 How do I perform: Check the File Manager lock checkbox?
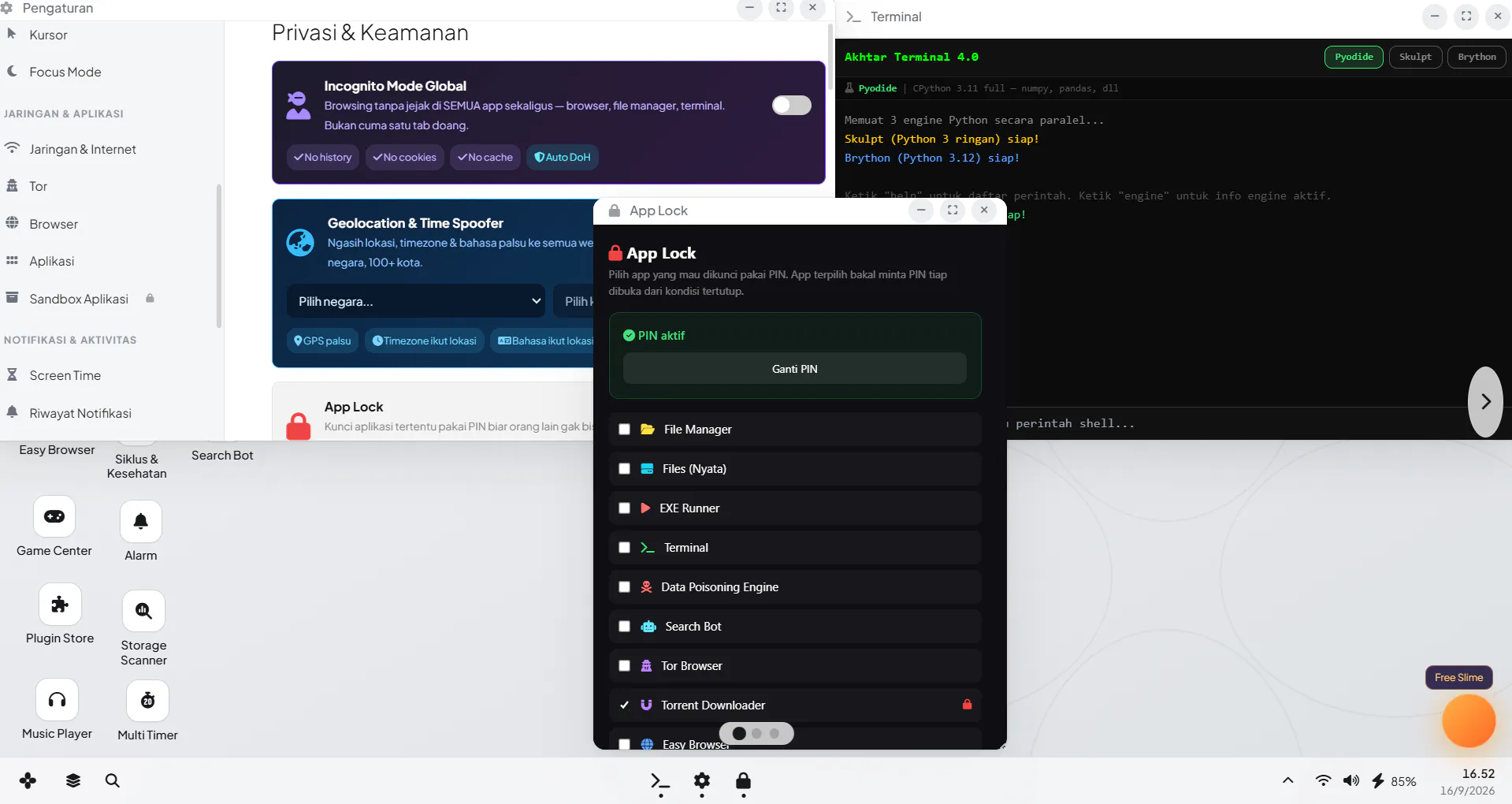(x=625, y=430)
